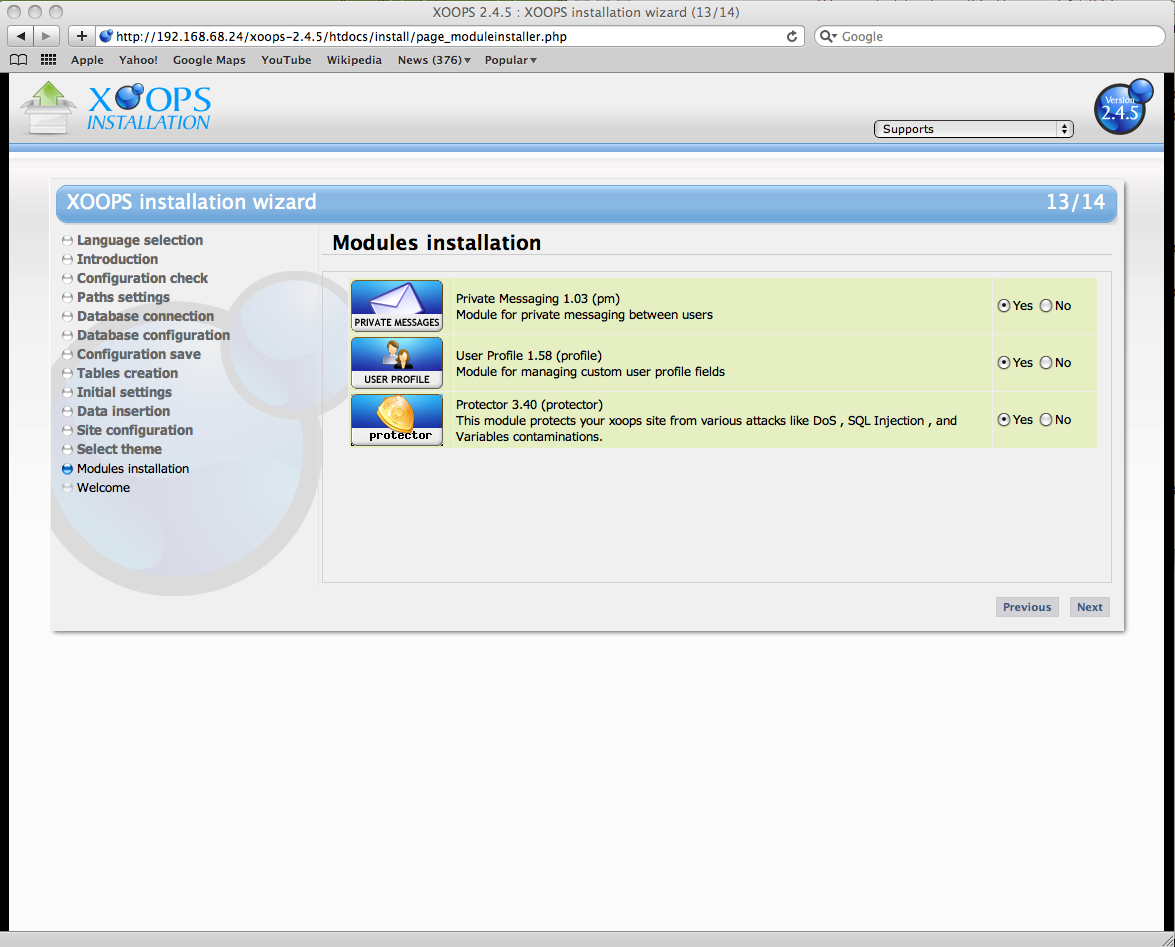Enable Yes for the Protector module
This screenshot has width=1175, height=947.
click(1004, 419)
